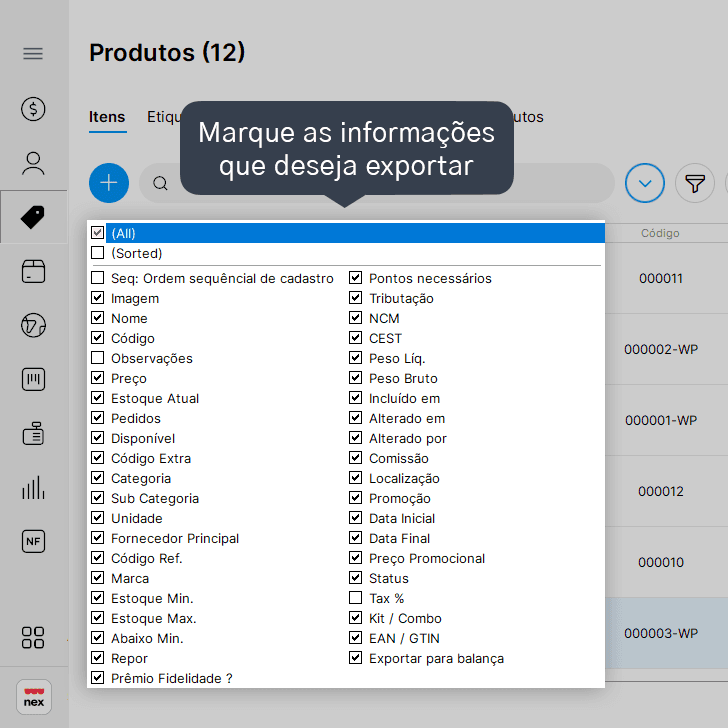Uncheck the Fornecedor Principal checkbox
The width and height of the screenshot is (728, 728).
98,538
